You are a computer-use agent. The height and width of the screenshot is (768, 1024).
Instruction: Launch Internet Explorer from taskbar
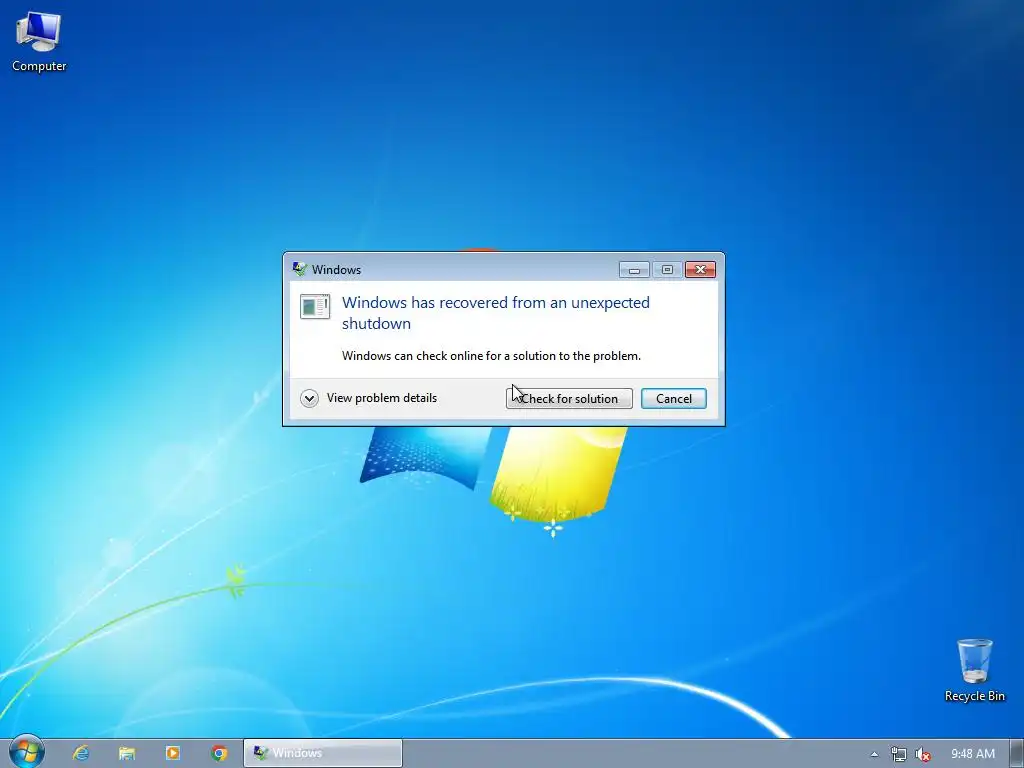coord(81,753)
